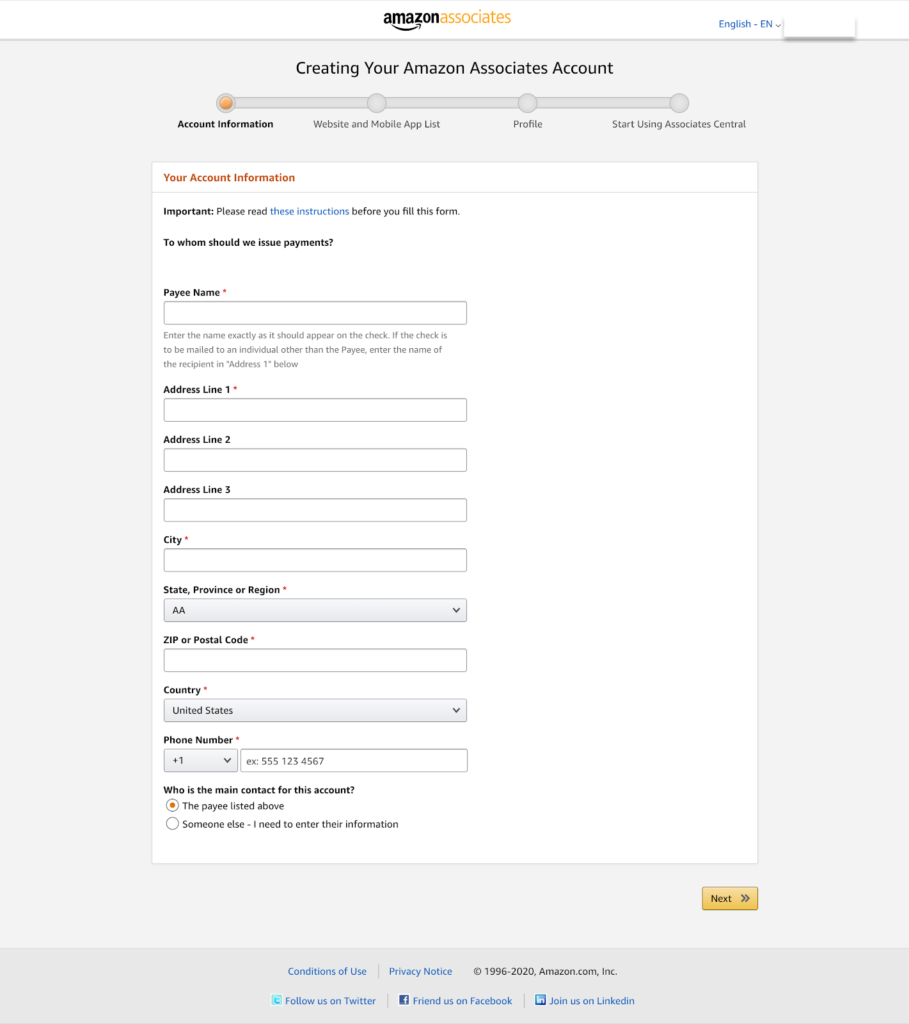Click the LinkedIn icon in footer
The width and height of the screenshot is (909, 1024).
(538, 1000)
